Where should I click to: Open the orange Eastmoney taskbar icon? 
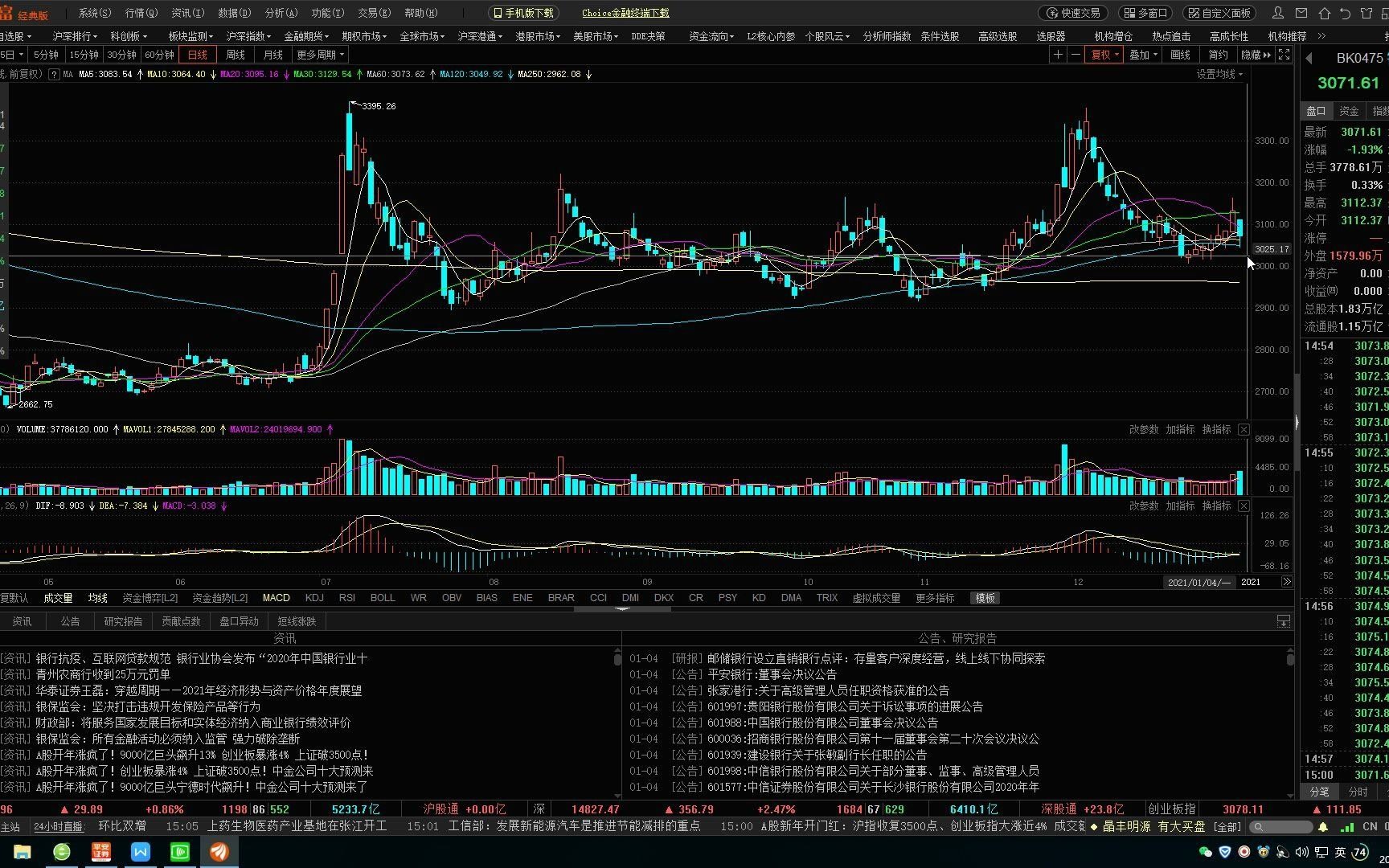(219, 852)
